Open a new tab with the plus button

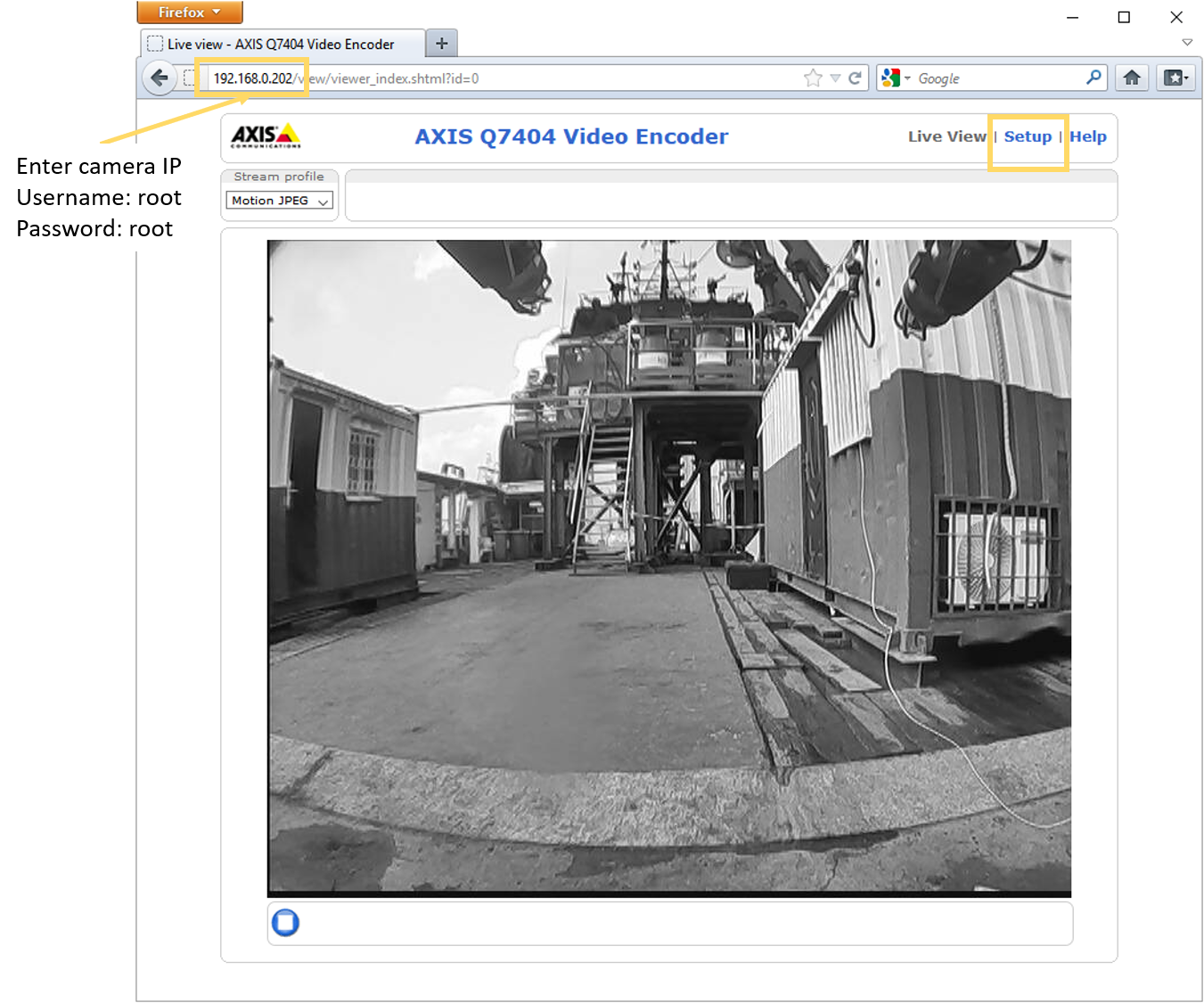[x=441, y=44]
